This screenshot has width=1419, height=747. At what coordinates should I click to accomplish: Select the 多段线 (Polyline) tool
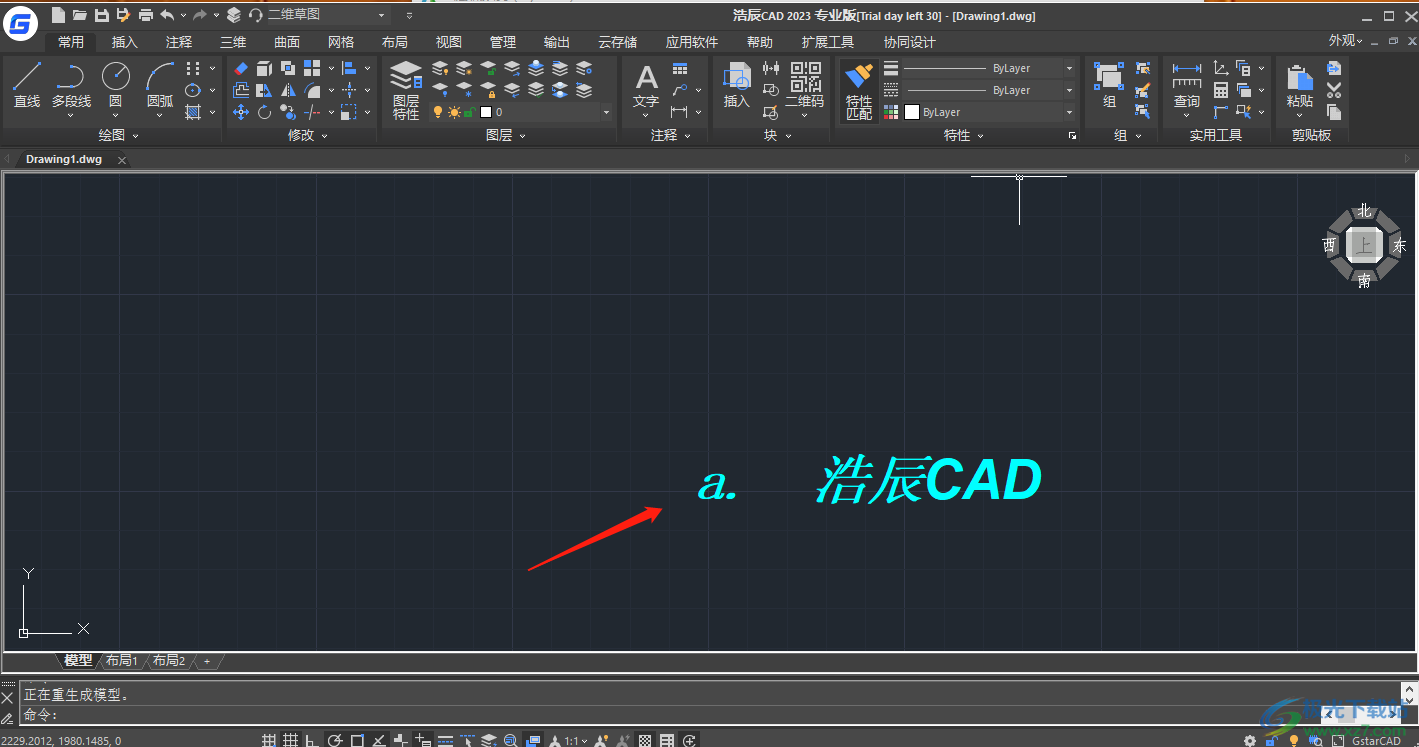point(71,85)
